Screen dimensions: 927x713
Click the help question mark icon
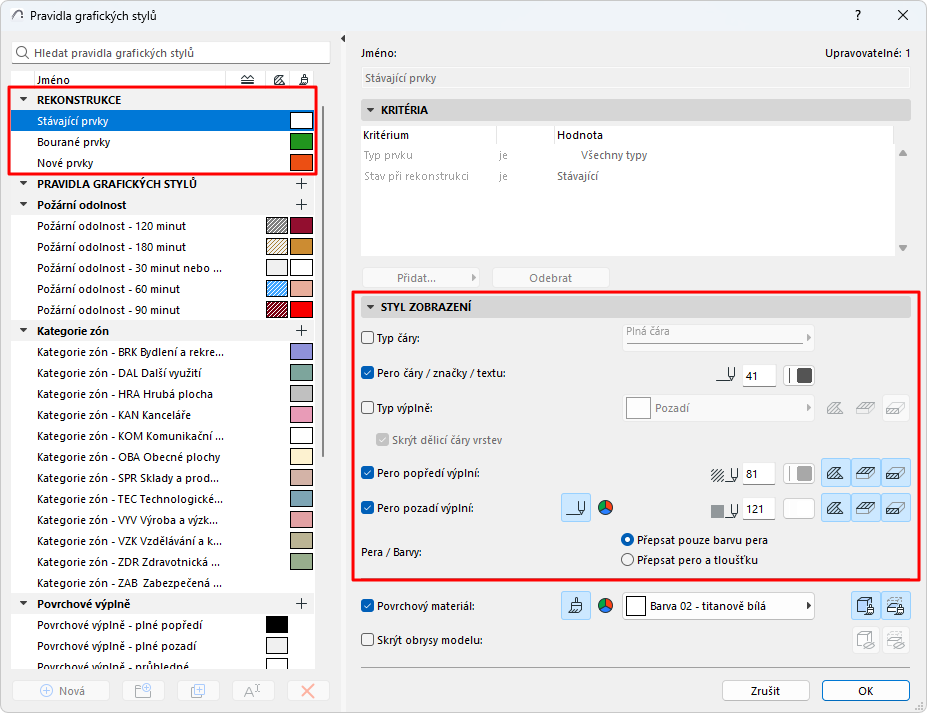(858, 15)
